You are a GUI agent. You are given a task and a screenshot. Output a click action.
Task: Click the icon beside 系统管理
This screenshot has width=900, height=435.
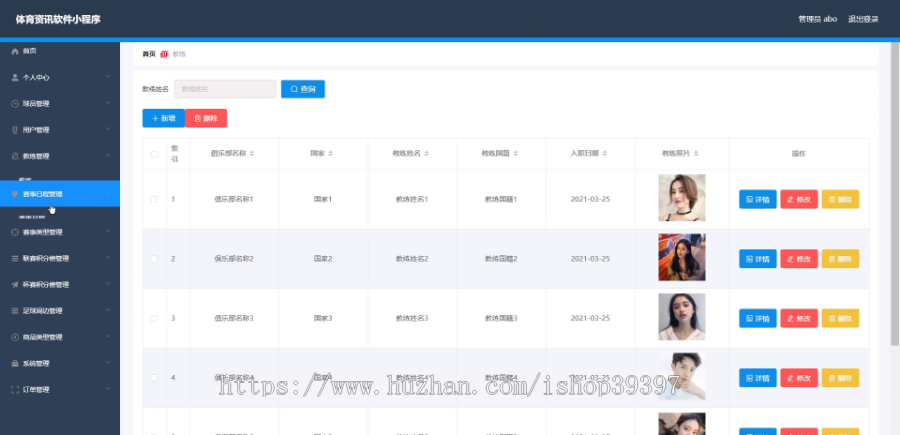[15, 364]
